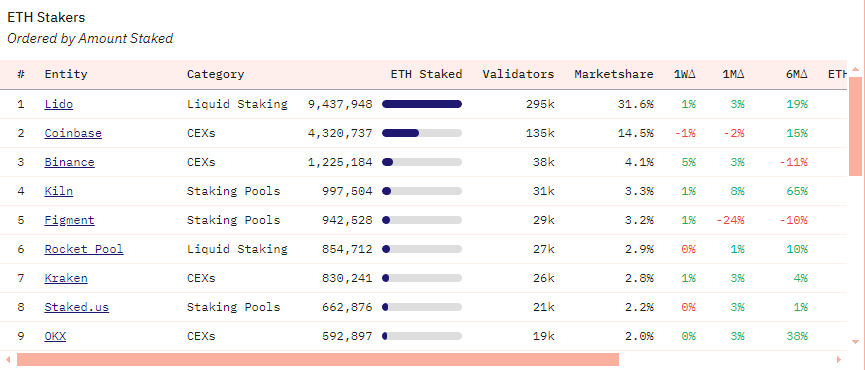
Task: Follow the Binance link
Action: pyautogui.click(x=70, y=162)
